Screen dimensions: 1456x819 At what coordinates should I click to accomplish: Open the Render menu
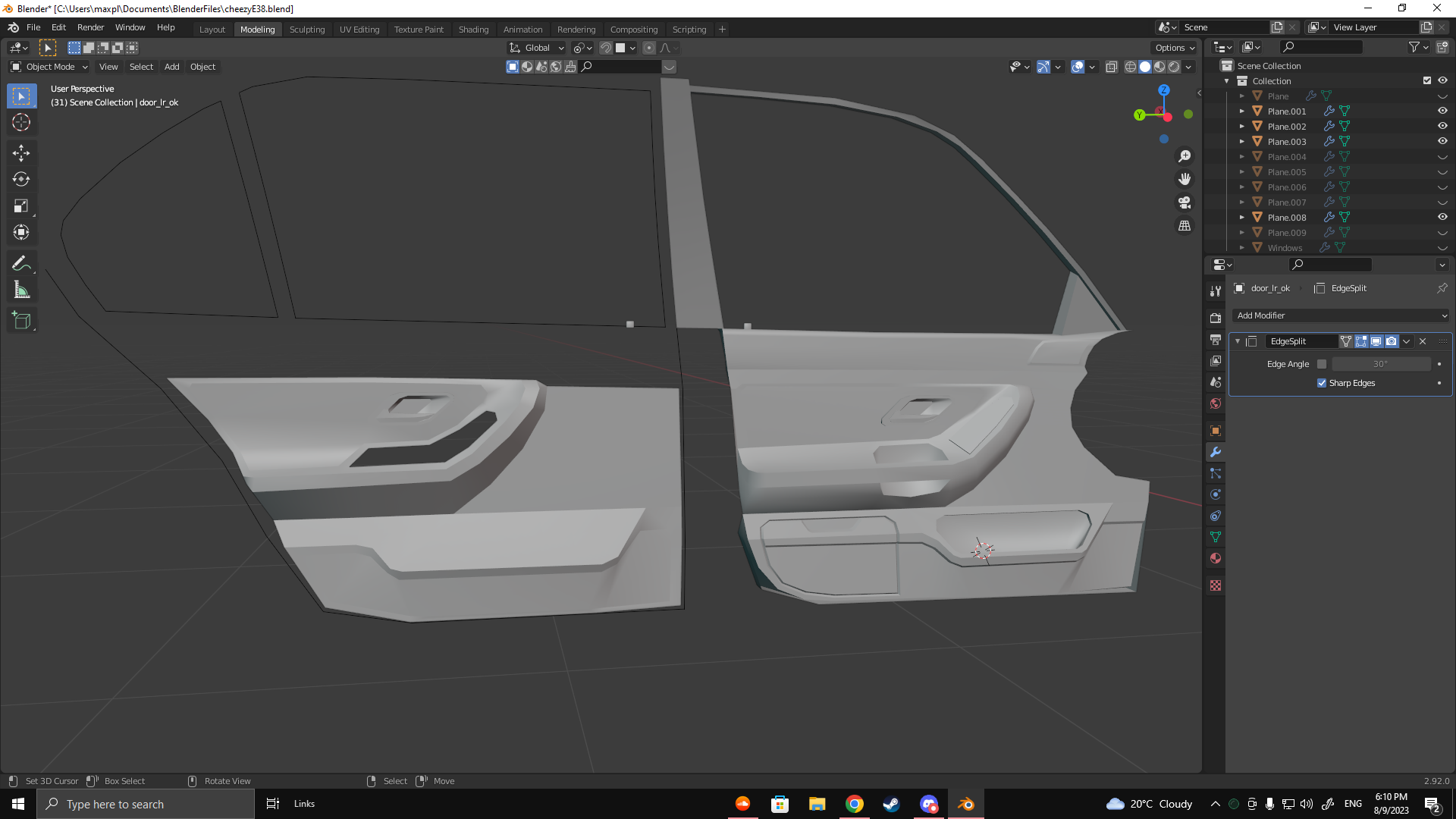[90, 27]
